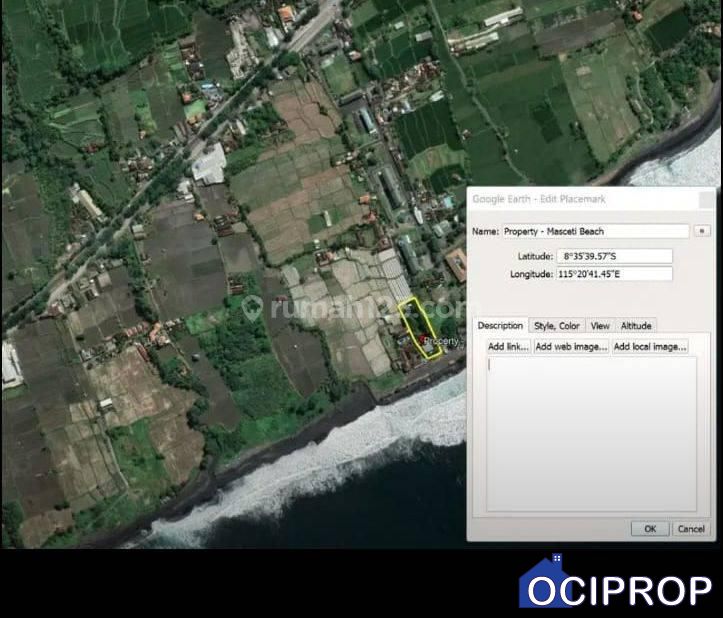The height and width of the screenshot is (618, 723).
Task: Go to the Altitude tab
Action: coord(636,325)
